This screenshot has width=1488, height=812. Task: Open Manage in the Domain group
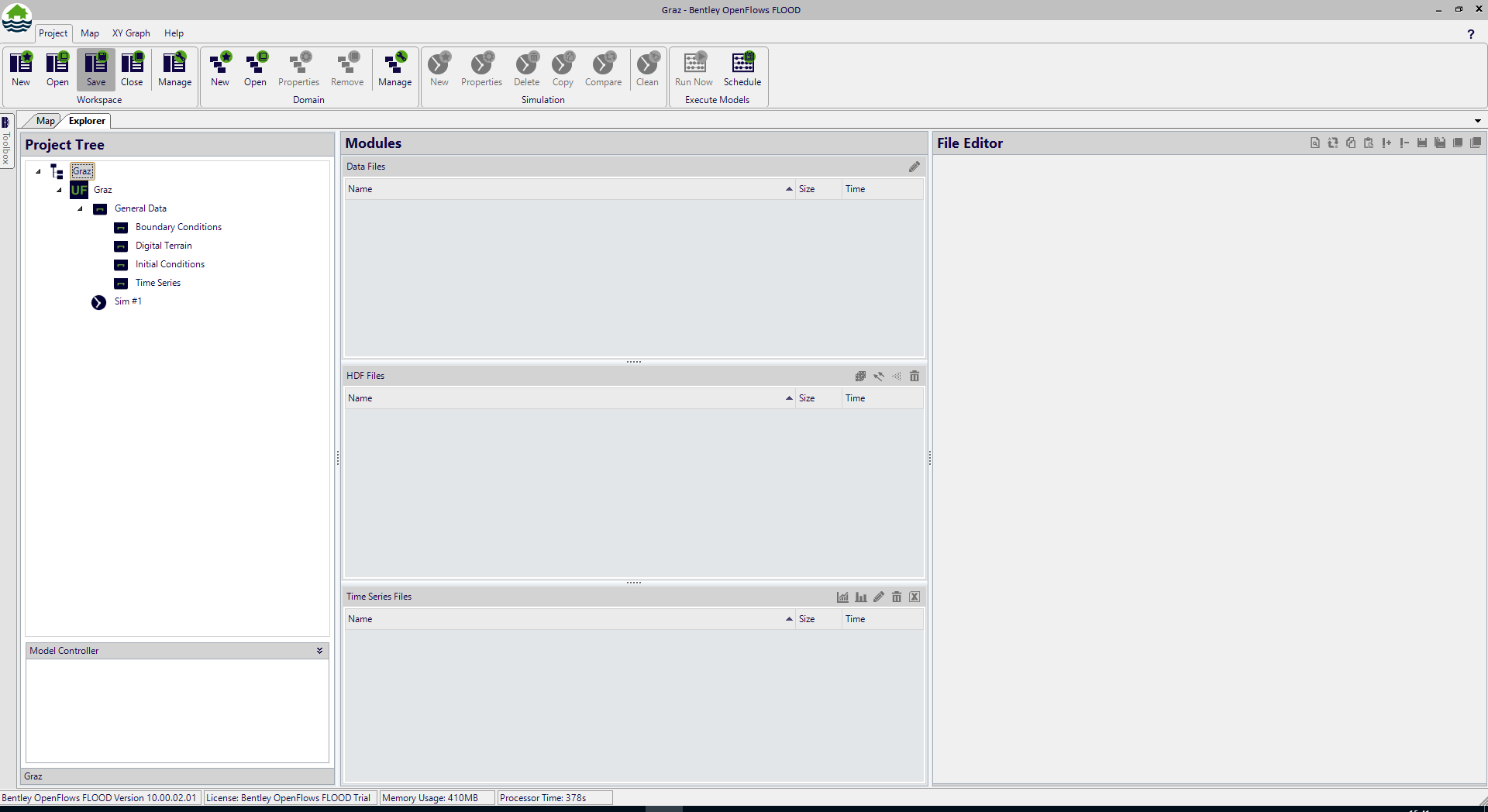coord(395,69)
